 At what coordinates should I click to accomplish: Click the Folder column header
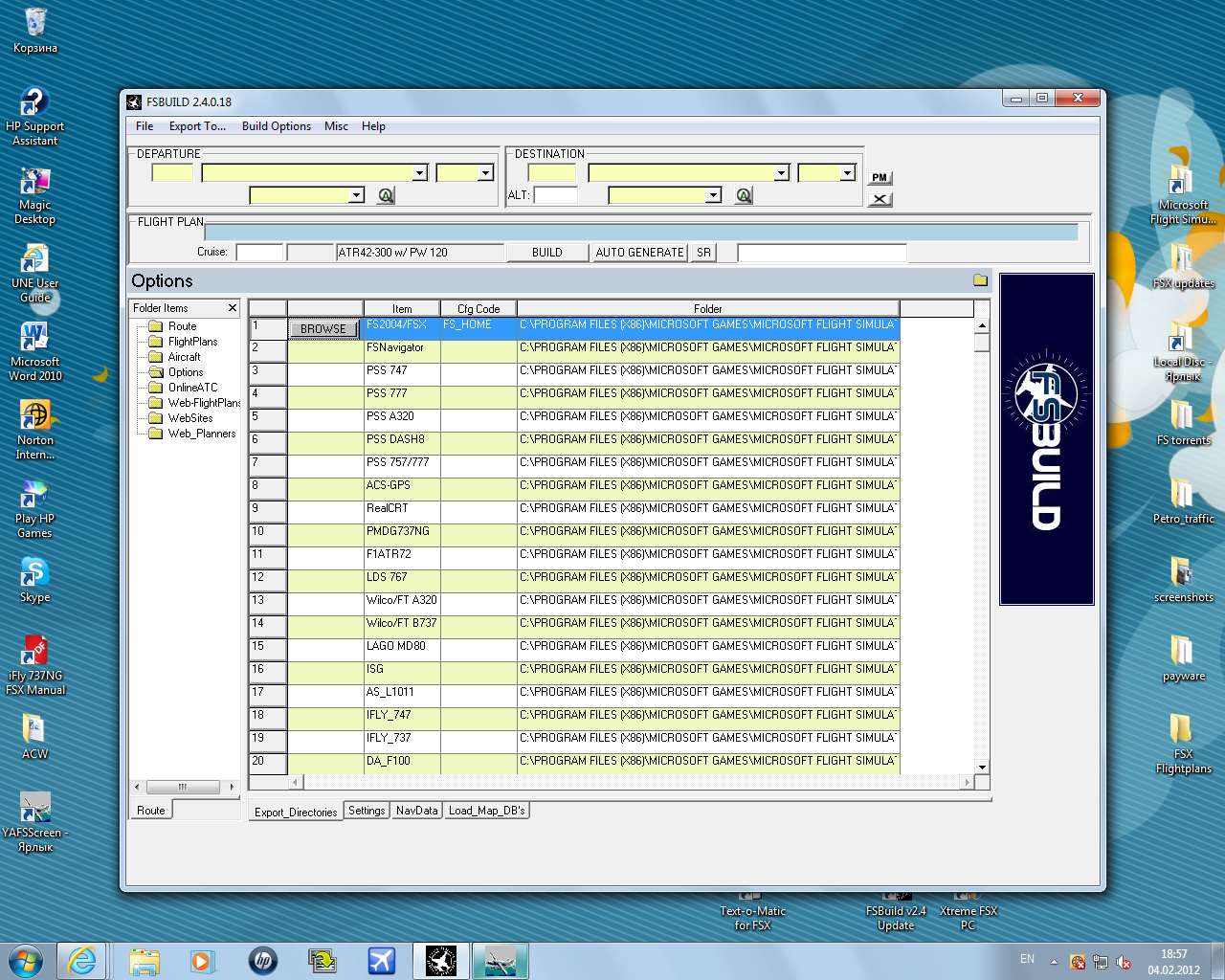coord(708,308)
